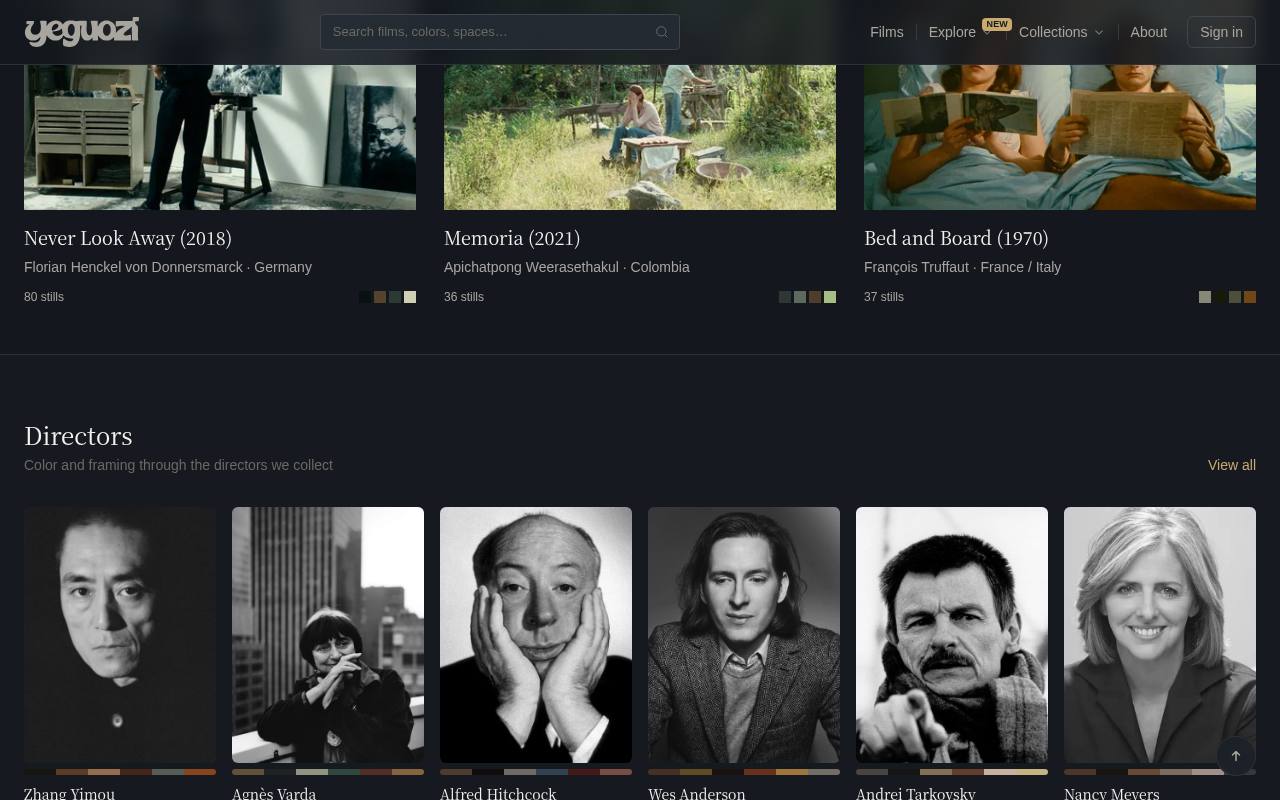Click the '80 stills' count
This screenshot has height=800, width=1280.
click(x=44, y=297)
